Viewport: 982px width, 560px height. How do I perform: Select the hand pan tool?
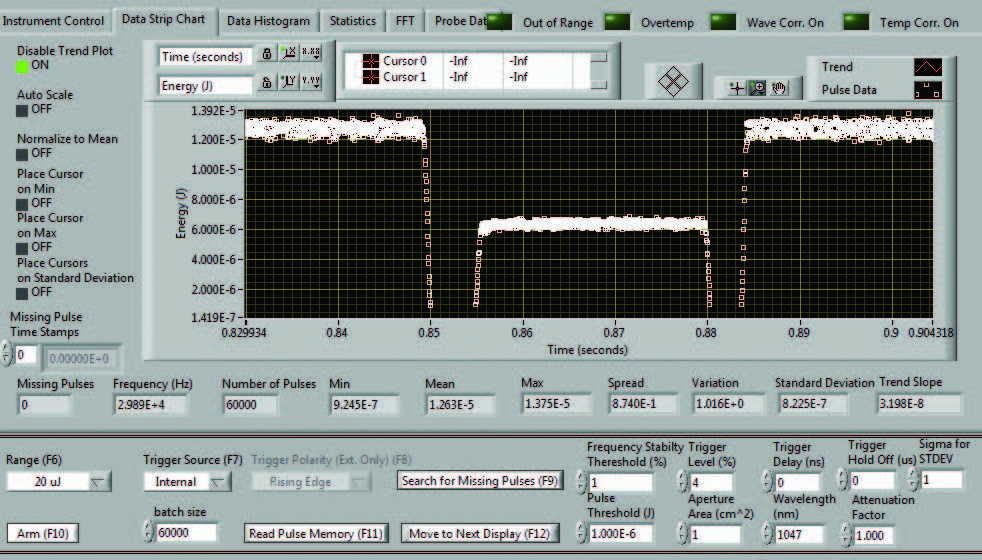tap(779, 88)
